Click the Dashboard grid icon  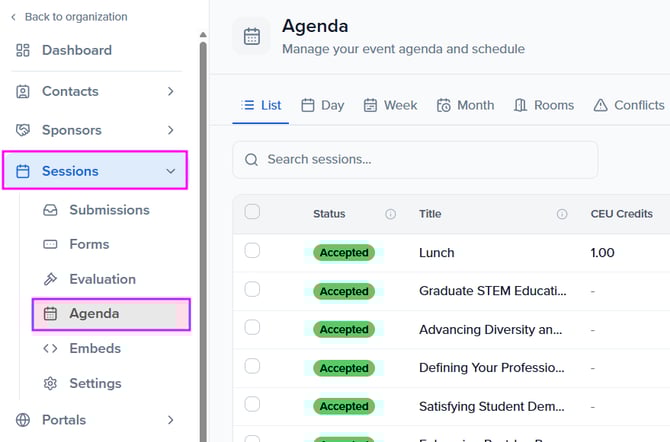click(x=23, y=51)
